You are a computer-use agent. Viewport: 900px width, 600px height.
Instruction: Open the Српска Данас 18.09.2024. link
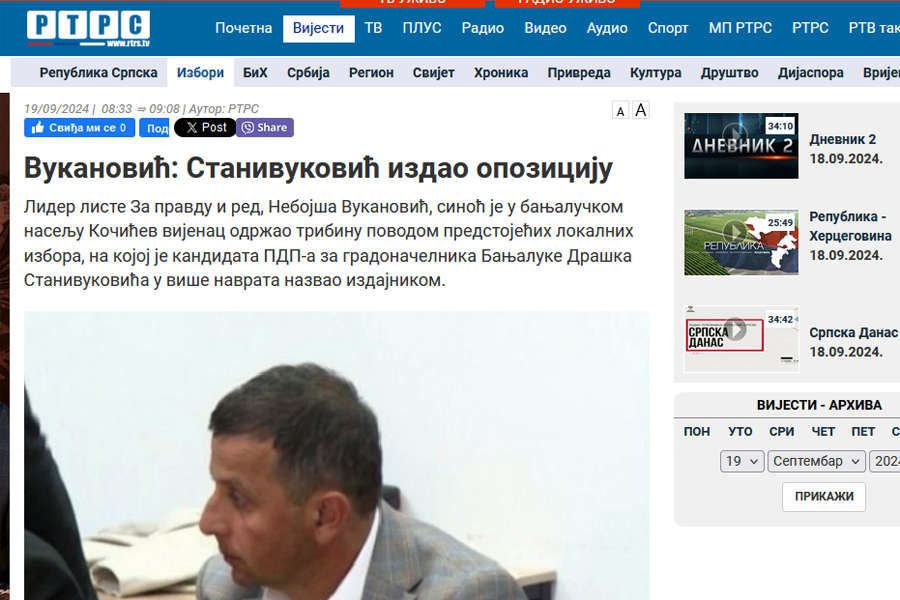tap(854, 342)
